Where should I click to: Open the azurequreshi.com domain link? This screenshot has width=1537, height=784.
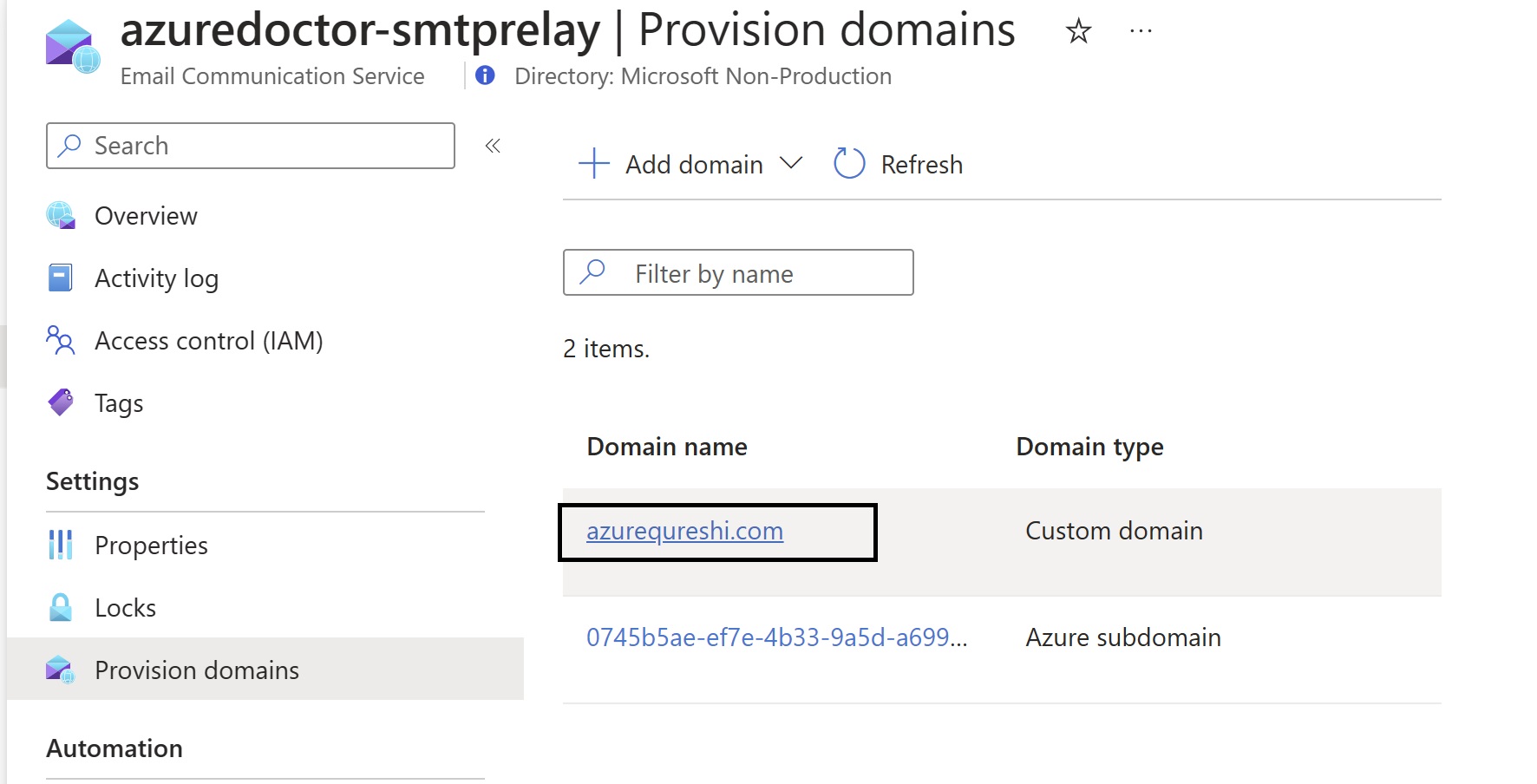[684, 531]
